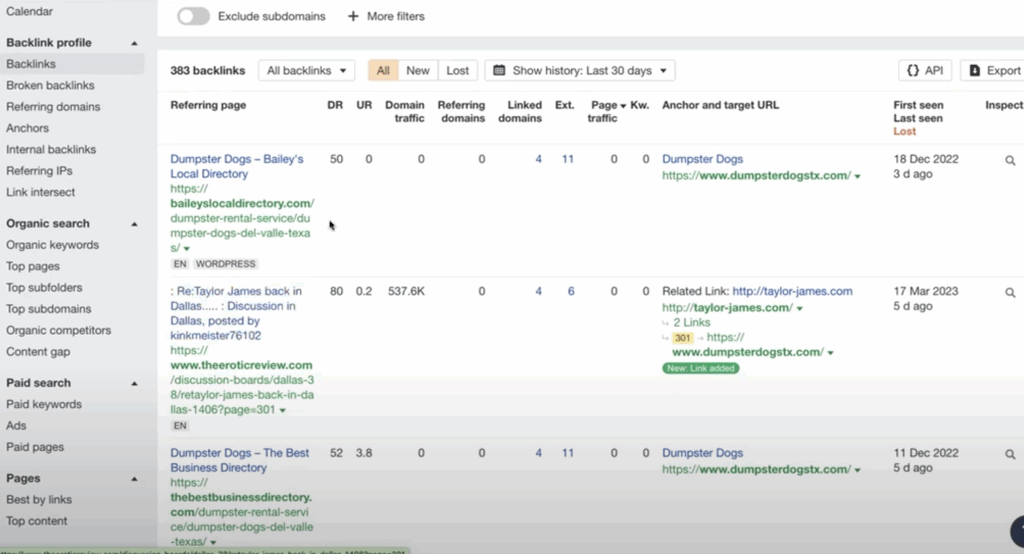Screen dimensions: 1024x554
Task: Select the New backlinks filter
Action: 417,70
